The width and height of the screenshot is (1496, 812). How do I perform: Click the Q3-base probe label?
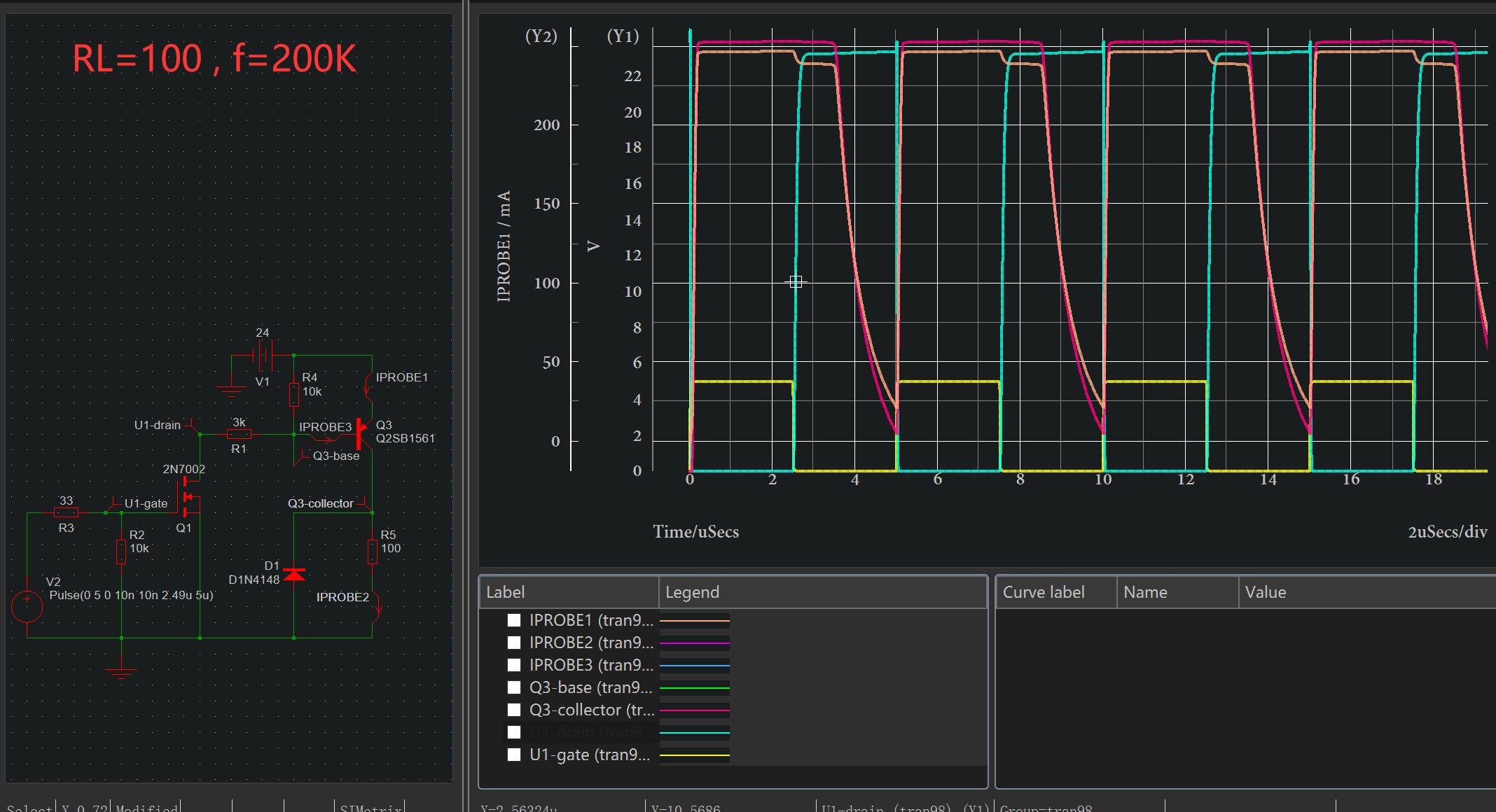tap(336, 456)
